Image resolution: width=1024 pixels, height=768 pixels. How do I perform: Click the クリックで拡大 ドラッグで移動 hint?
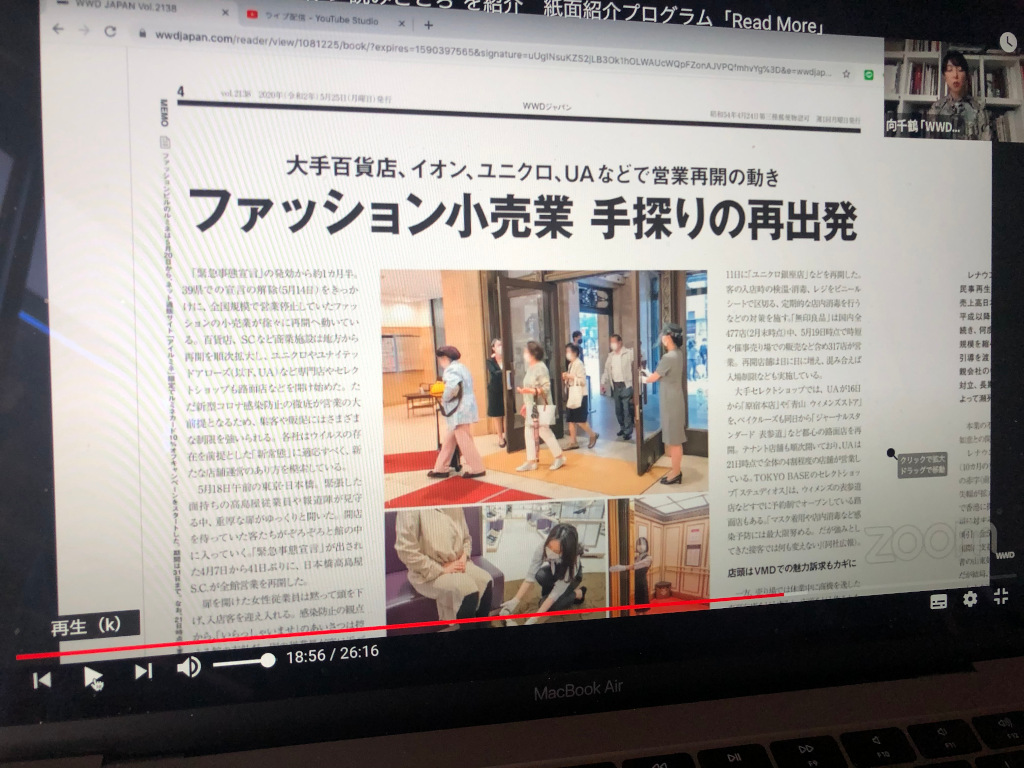point(921,464)
